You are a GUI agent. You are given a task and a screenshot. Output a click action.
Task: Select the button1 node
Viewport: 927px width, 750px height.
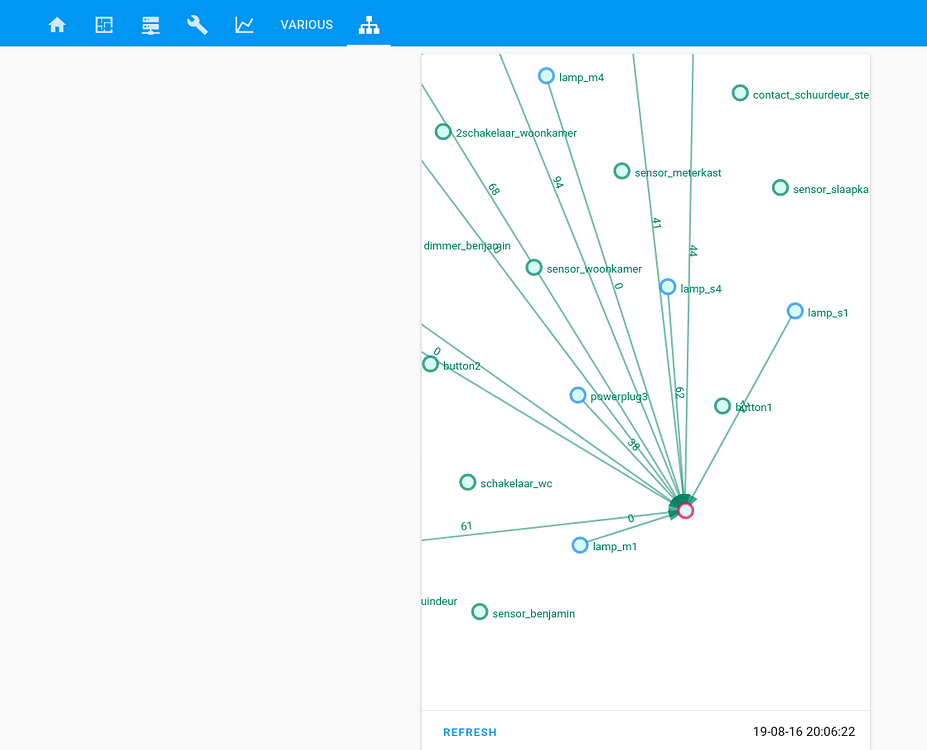pyautogui.click(x=722, y=405)
